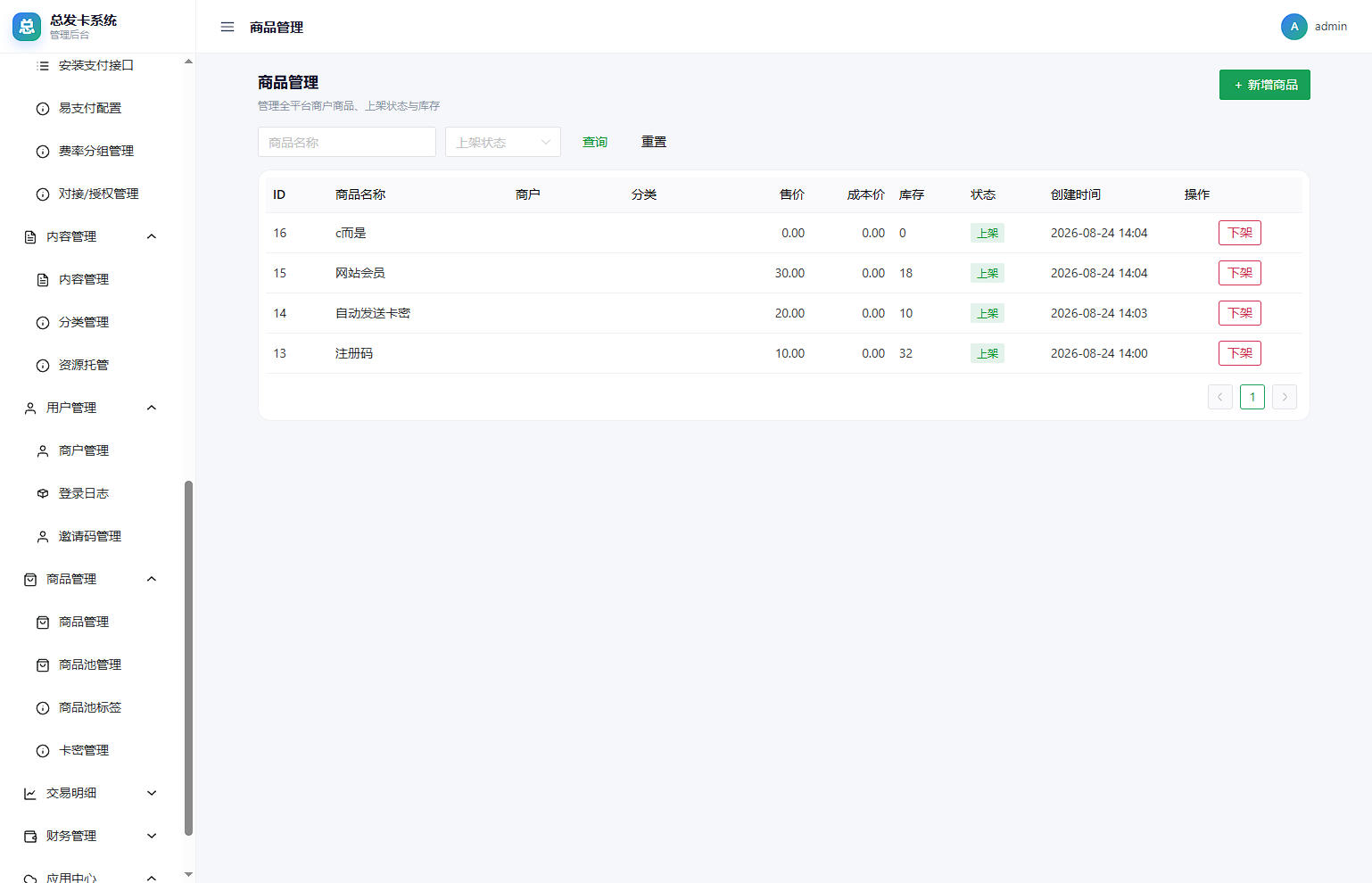Click the 重置 button

[654, 142]
